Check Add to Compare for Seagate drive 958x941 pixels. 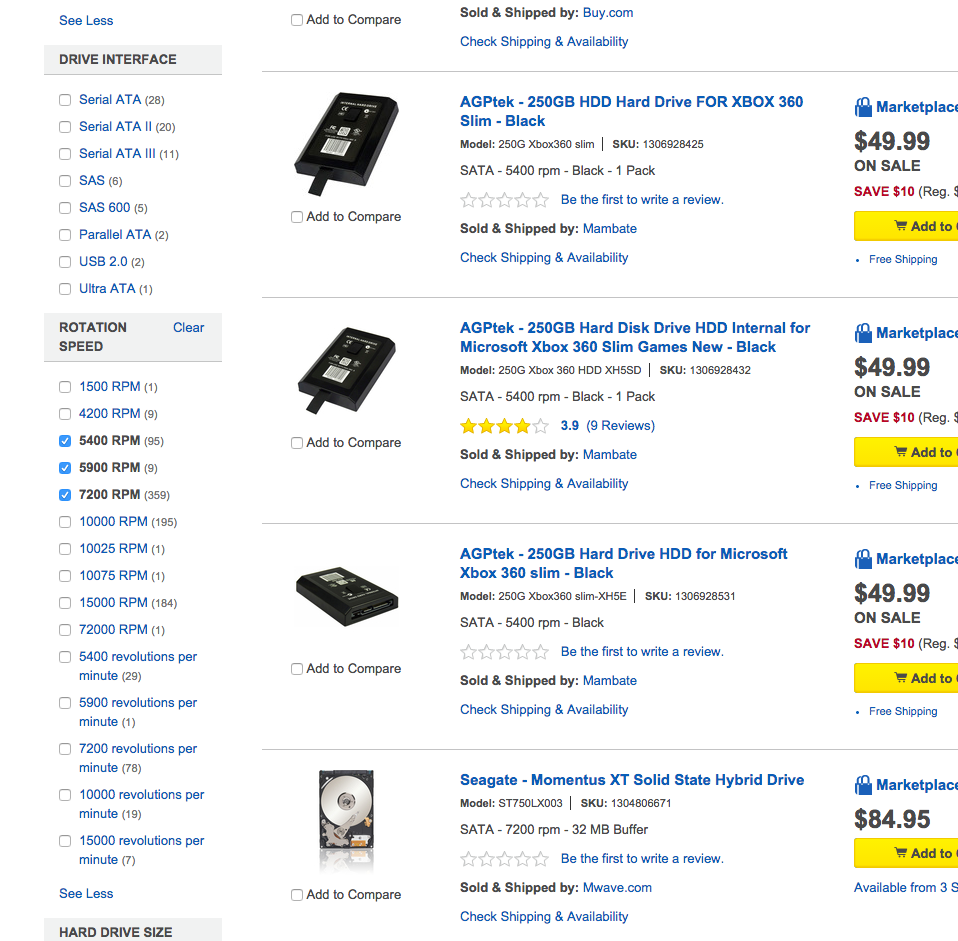[297, 896]
